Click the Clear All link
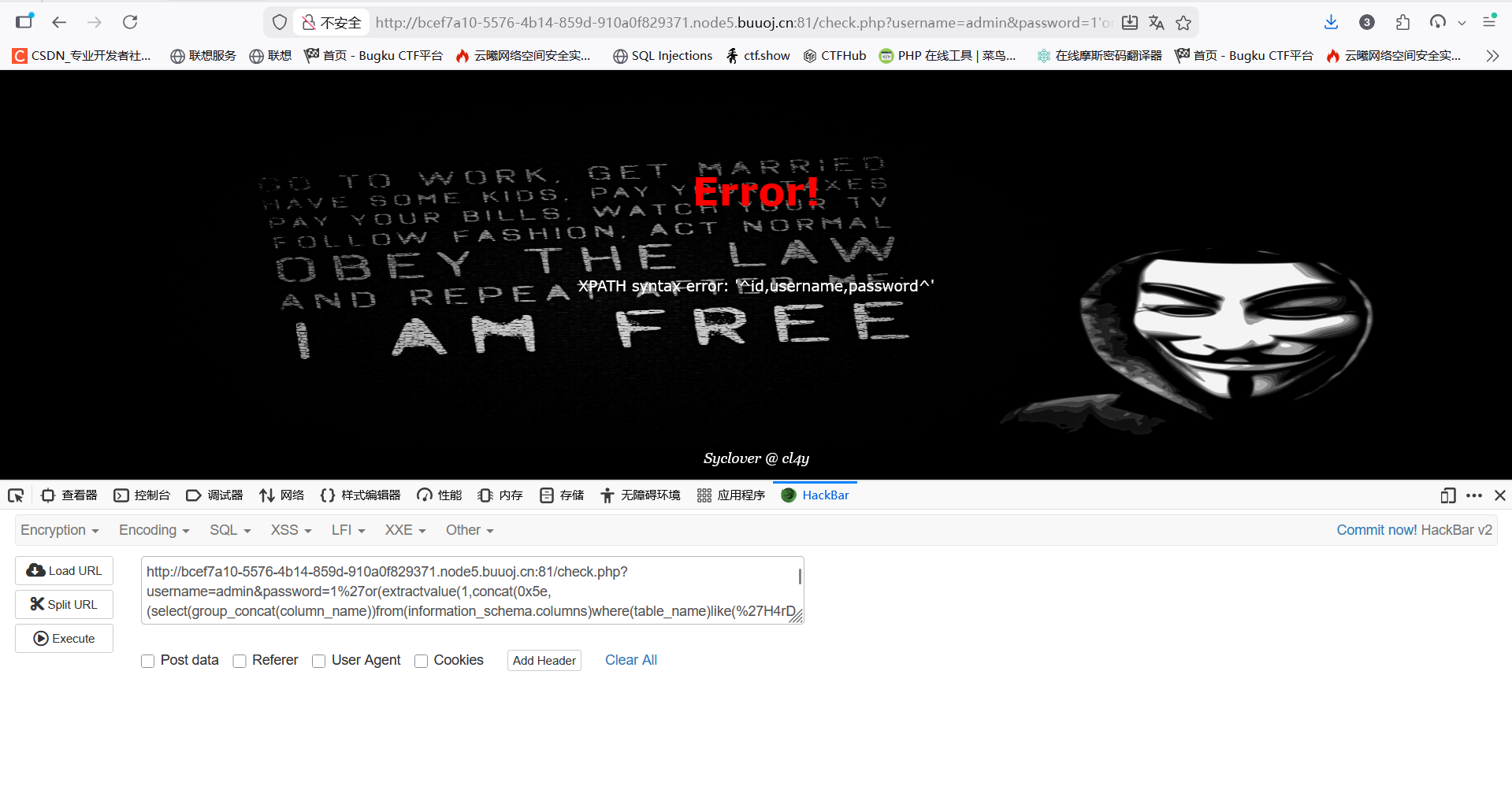Viewport: 1512px width, 801px height. [x=631, y=660]
